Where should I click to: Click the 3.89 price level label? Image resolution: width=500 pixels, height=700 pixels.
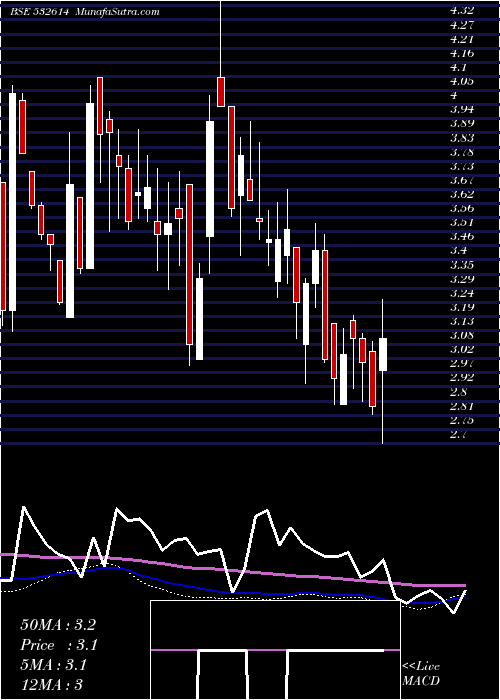[462, 124]
